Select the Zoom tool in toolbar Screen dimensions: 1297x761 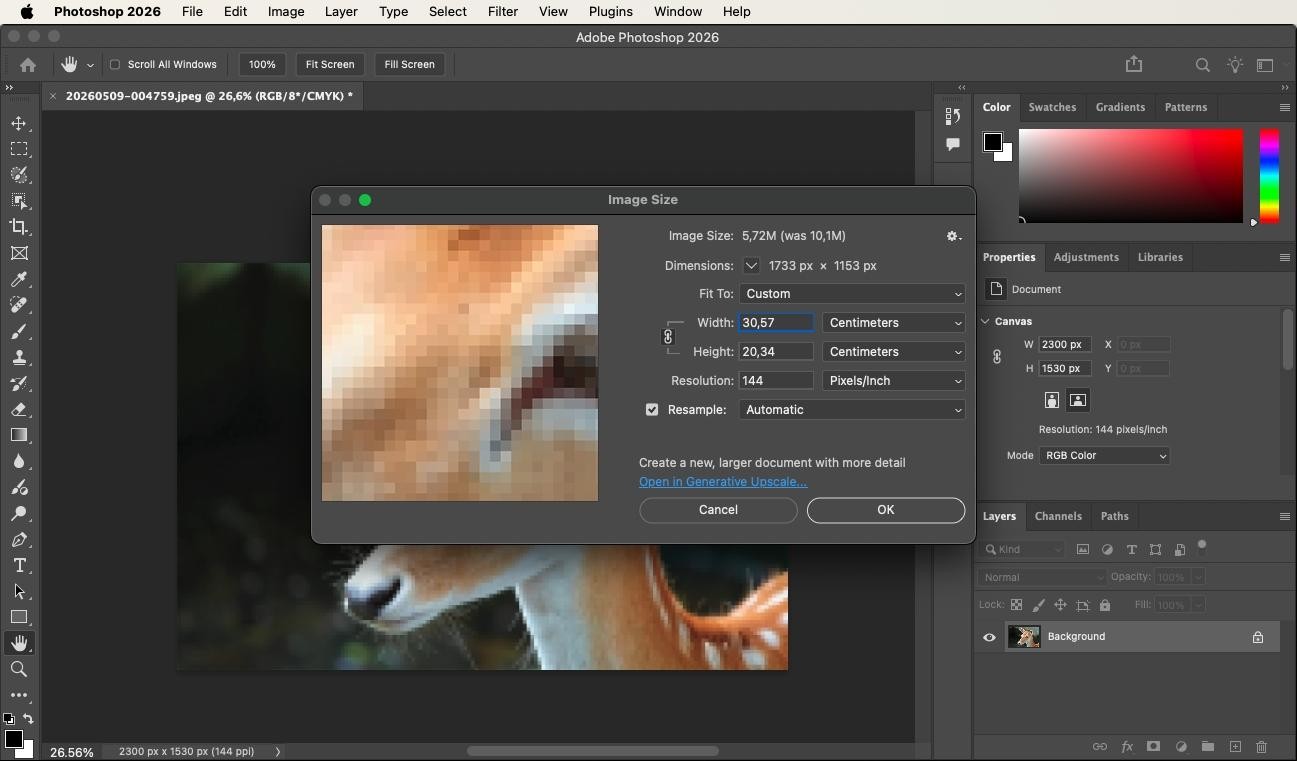(x=19, y=669)
